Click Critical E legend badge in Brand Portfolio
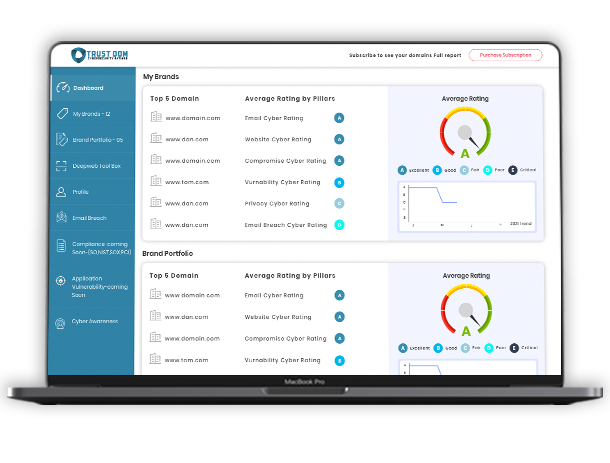610x463 pixels. [514, 348]
